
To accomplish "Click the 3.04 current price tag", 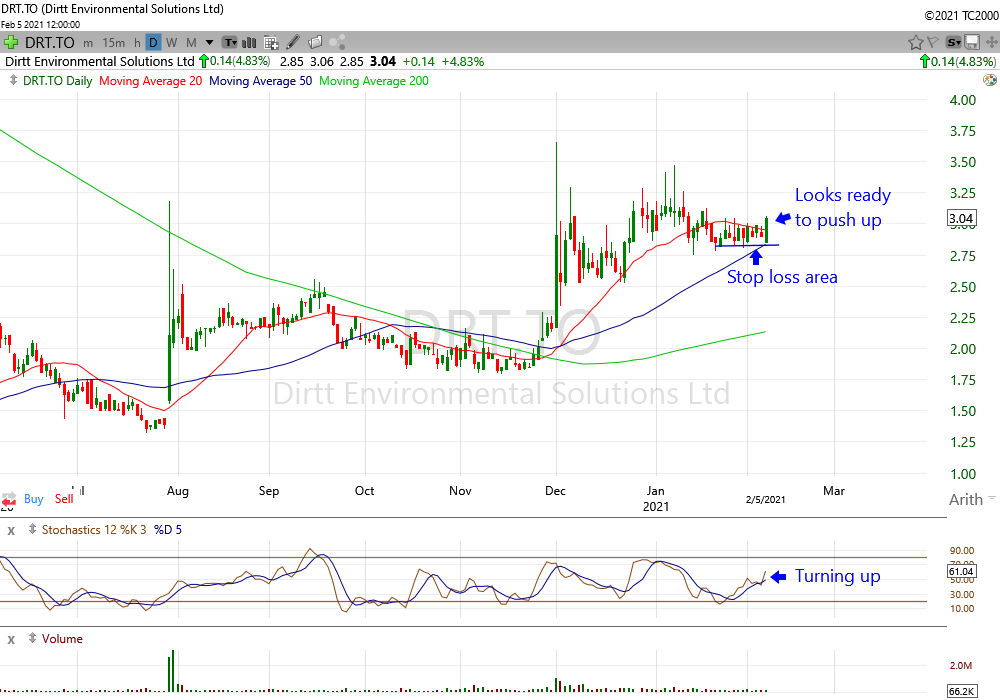I will click(961, 219).
